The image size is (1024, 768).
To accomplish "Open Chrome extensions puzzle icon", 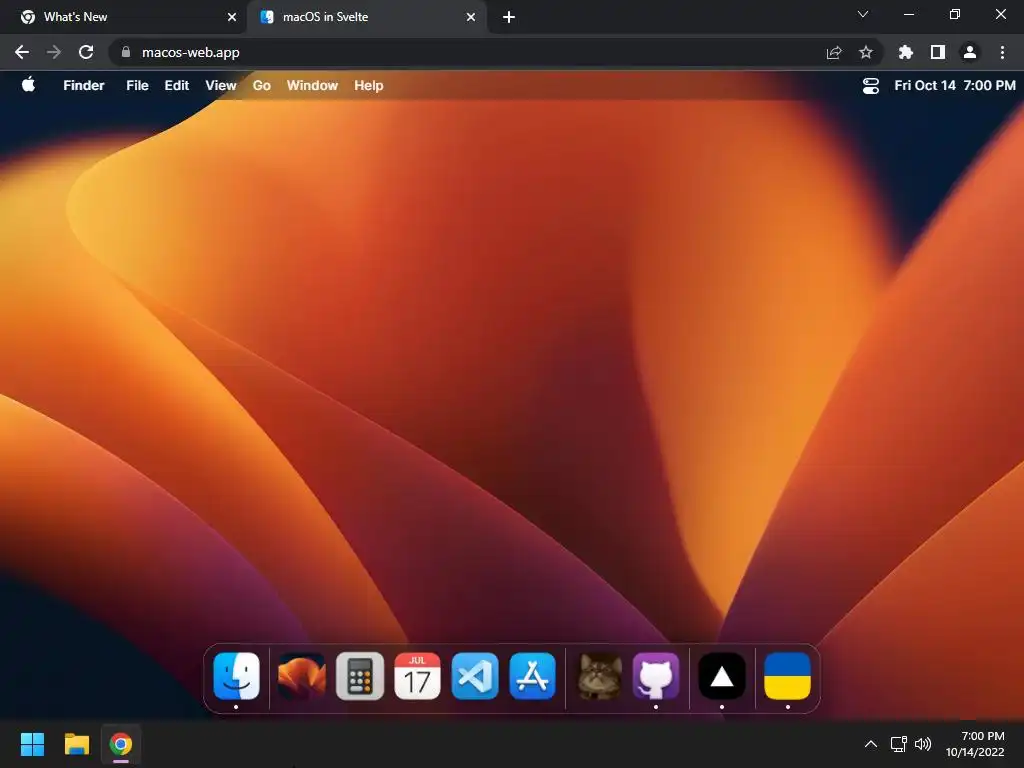I will 906,52.
